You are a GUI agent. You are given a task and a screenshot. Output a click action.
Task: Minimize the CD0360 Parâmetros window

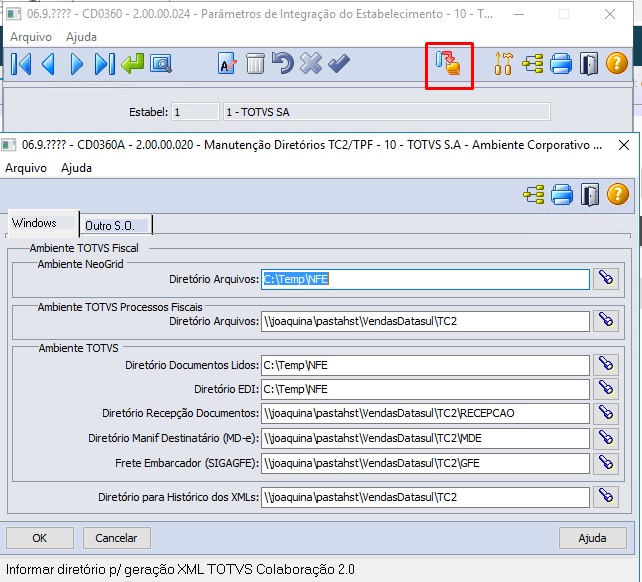[519, 14]
